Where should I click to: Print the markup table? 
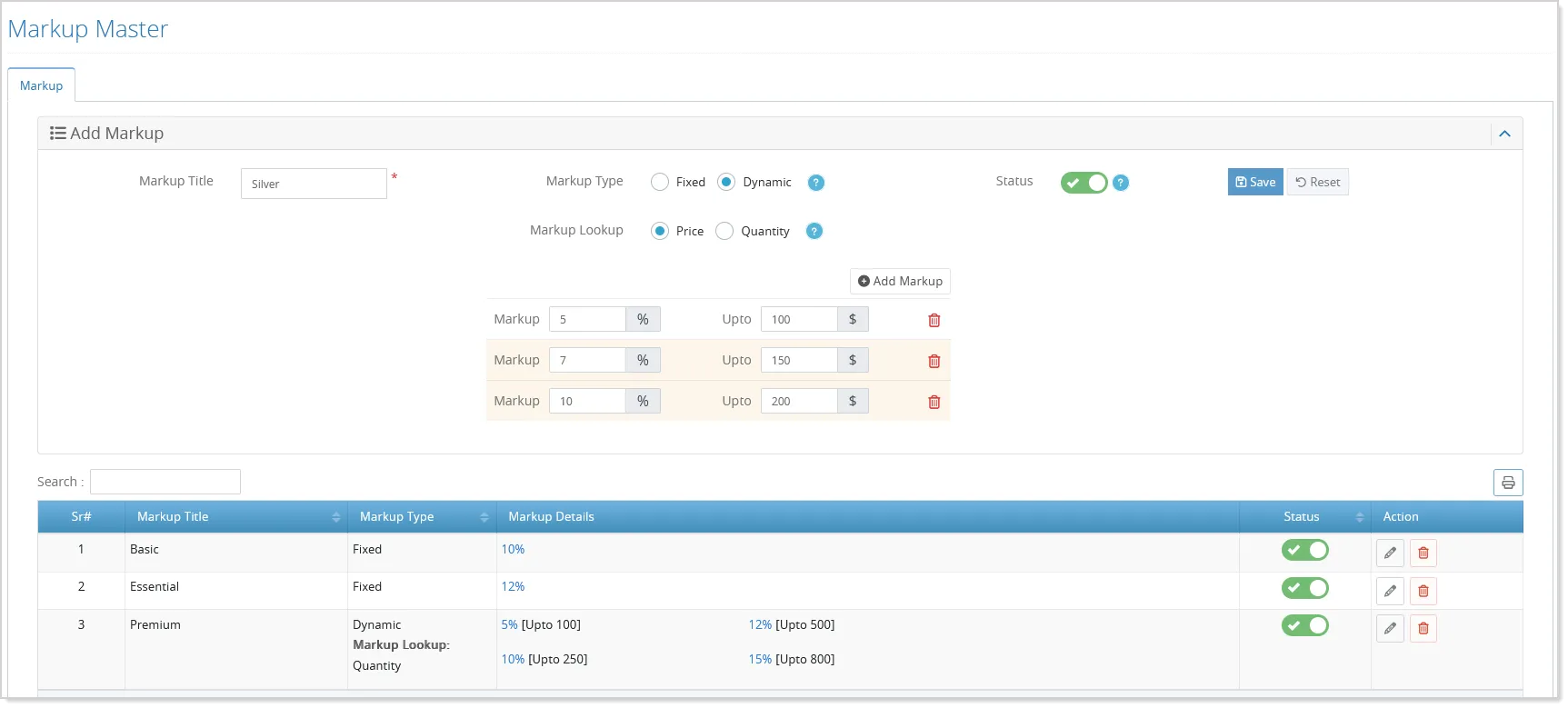point(1508,483)
